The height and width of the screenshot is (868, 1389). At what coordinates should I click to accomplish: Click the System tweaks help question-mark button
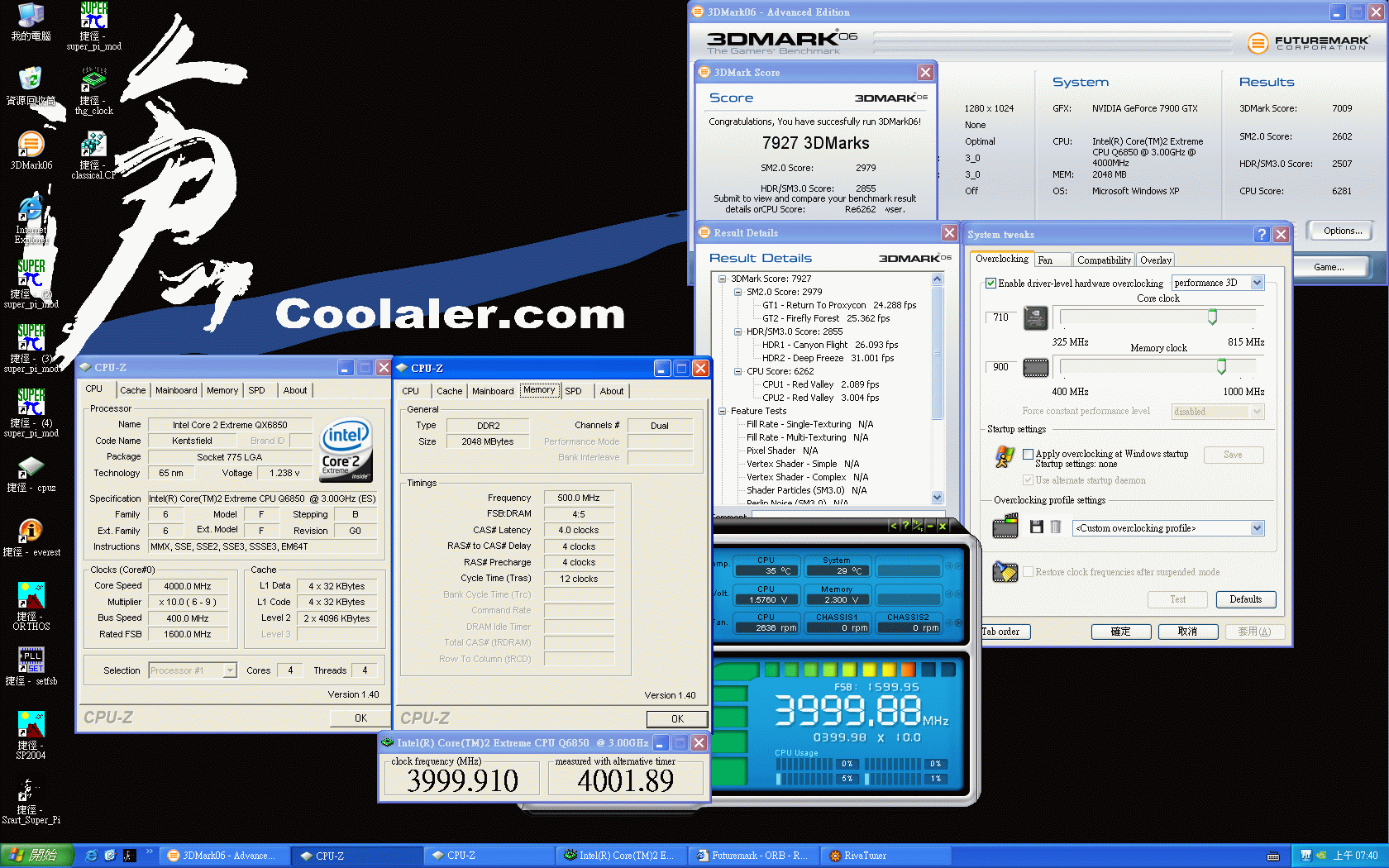click(x=1262, y=235)
